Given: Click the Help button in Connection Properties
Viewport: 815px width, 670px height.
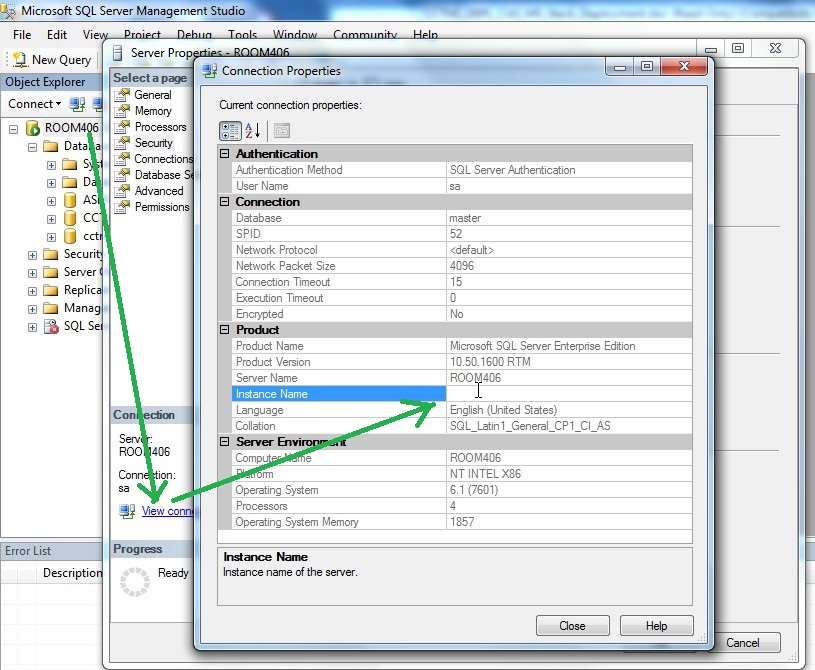Looking at the screenshot, I should click(x=656, y=626).
